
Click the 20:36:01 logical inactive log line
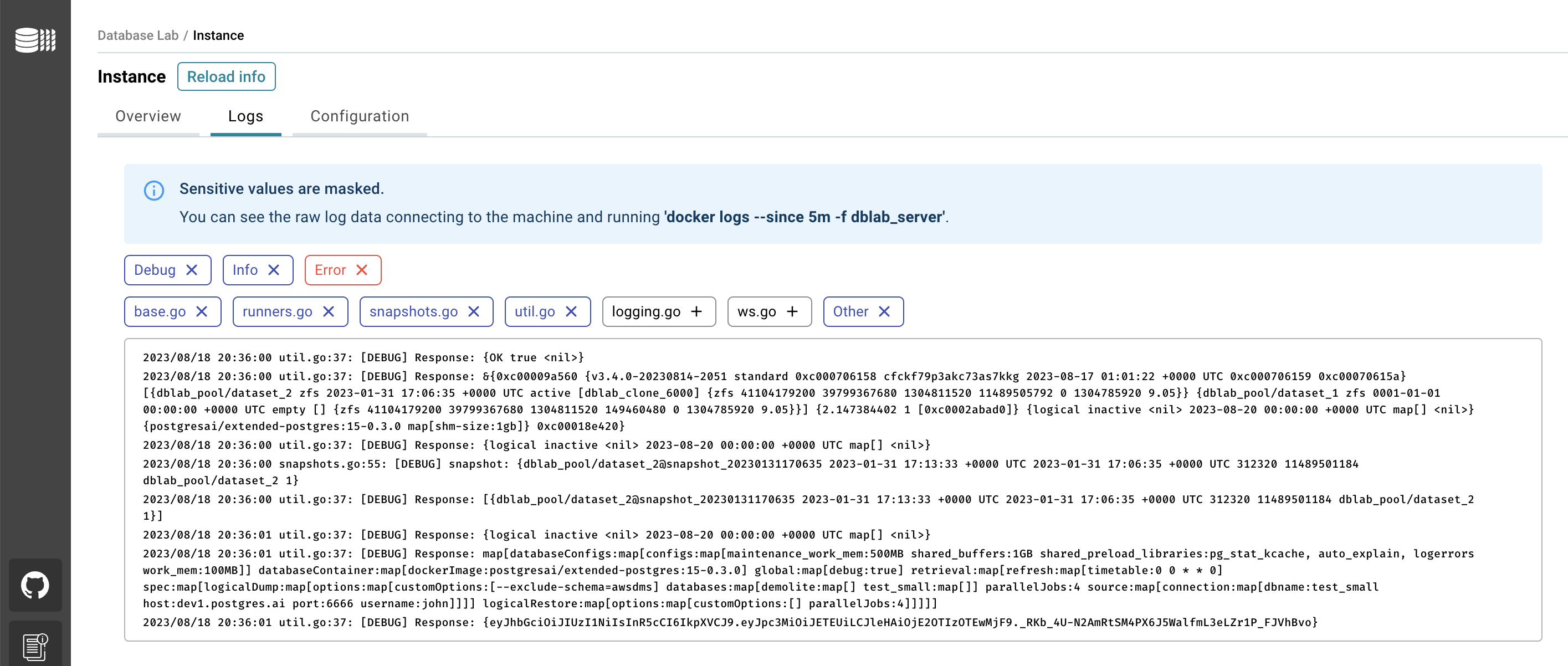pyautogui.click(x=536, y=535)
